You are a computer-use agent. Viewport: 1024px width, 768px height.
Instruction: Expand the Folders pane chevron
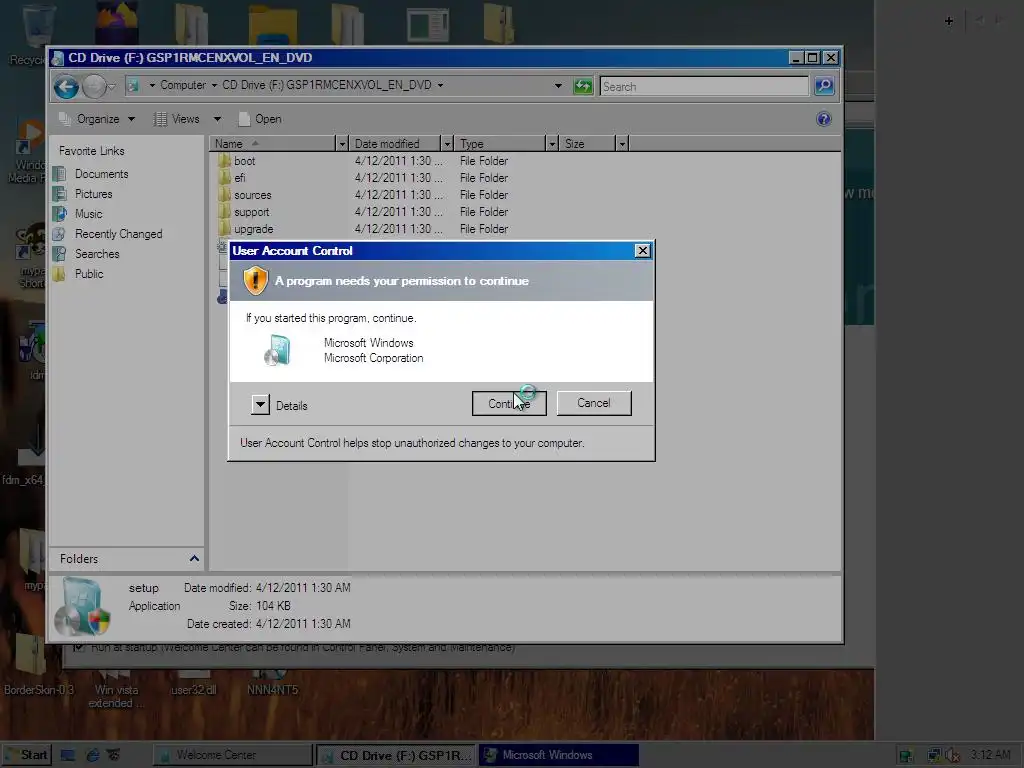tap(194, 558)
